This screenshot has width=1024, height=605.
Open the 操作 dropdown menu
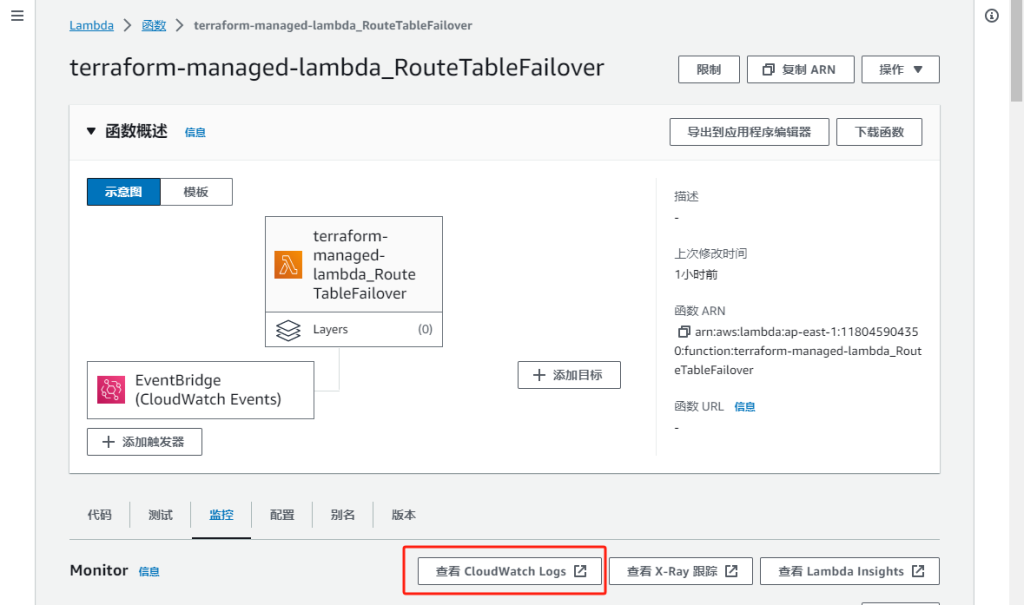(900, 69)
